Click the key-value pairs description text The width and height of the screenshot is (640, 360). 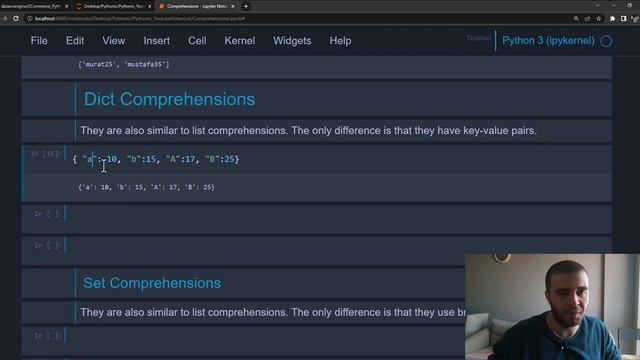click(308, 131)
